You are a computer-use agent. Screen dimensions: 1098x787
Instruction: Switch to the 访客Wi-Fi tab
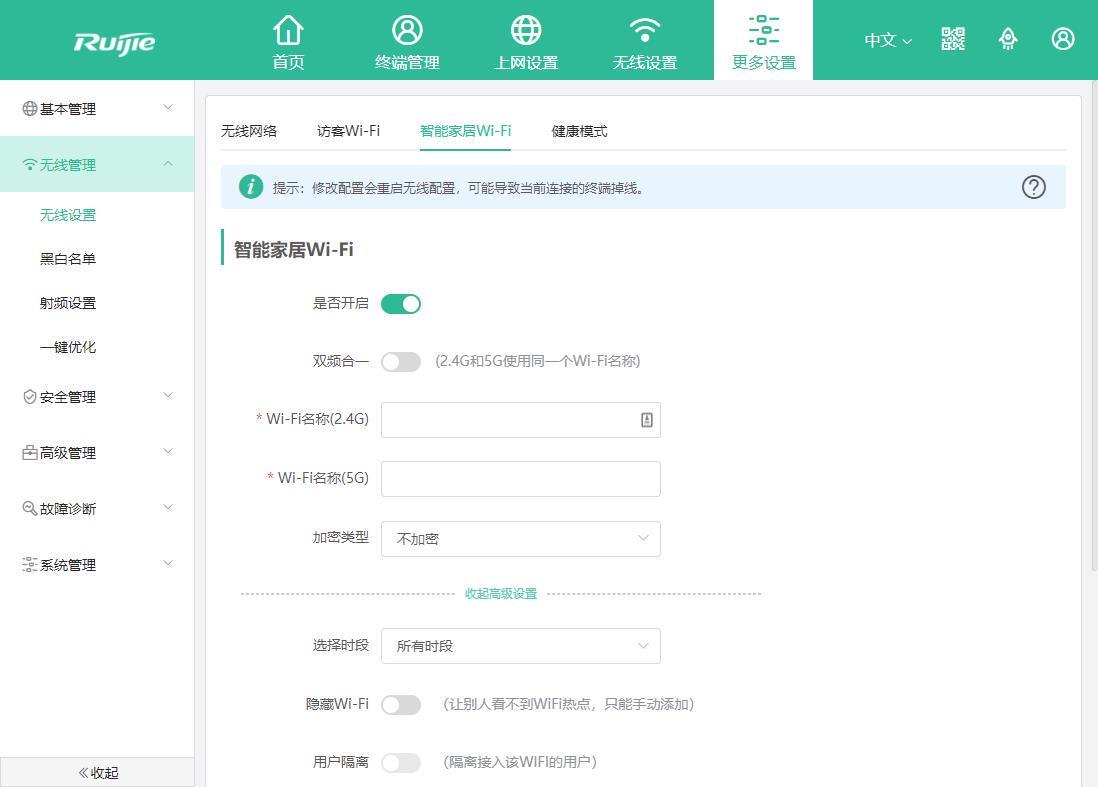coord(348,131)
